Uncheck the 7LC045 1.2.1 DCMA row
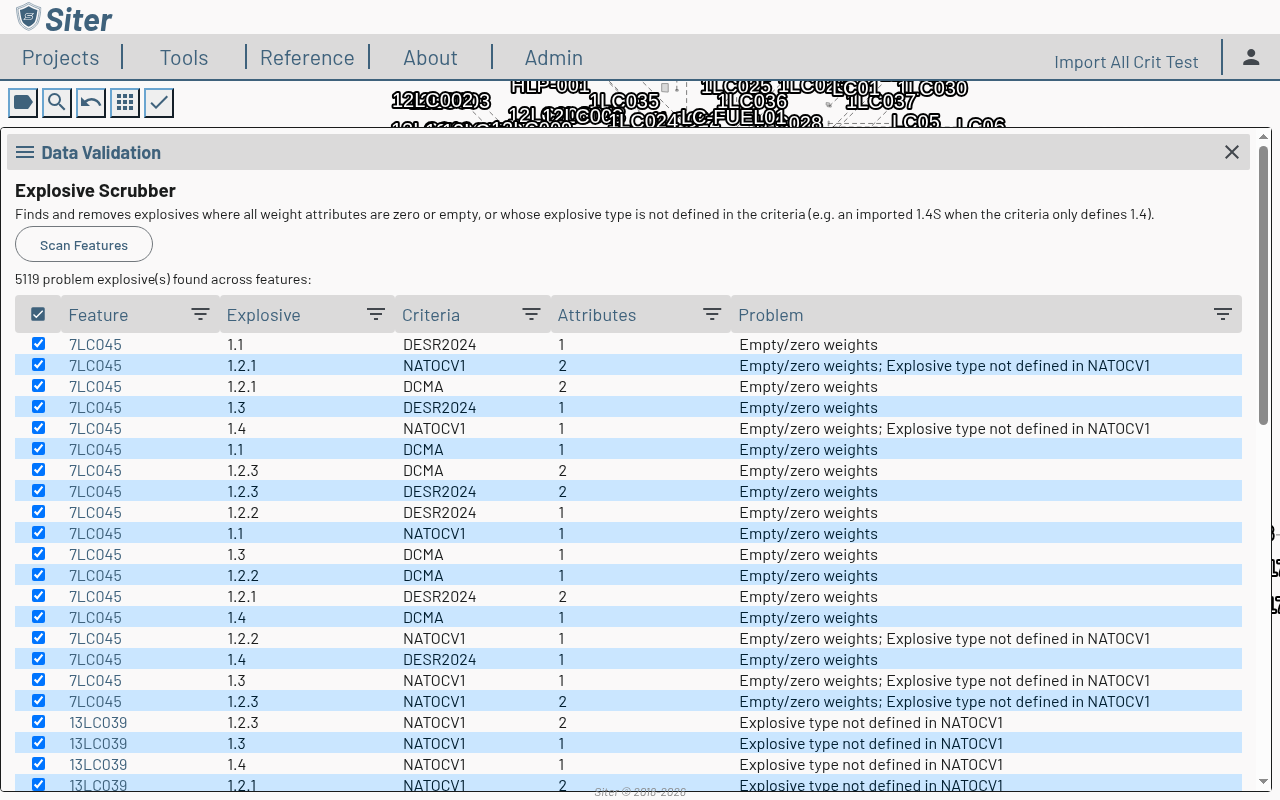The image size is (1280, 800). 38,386
